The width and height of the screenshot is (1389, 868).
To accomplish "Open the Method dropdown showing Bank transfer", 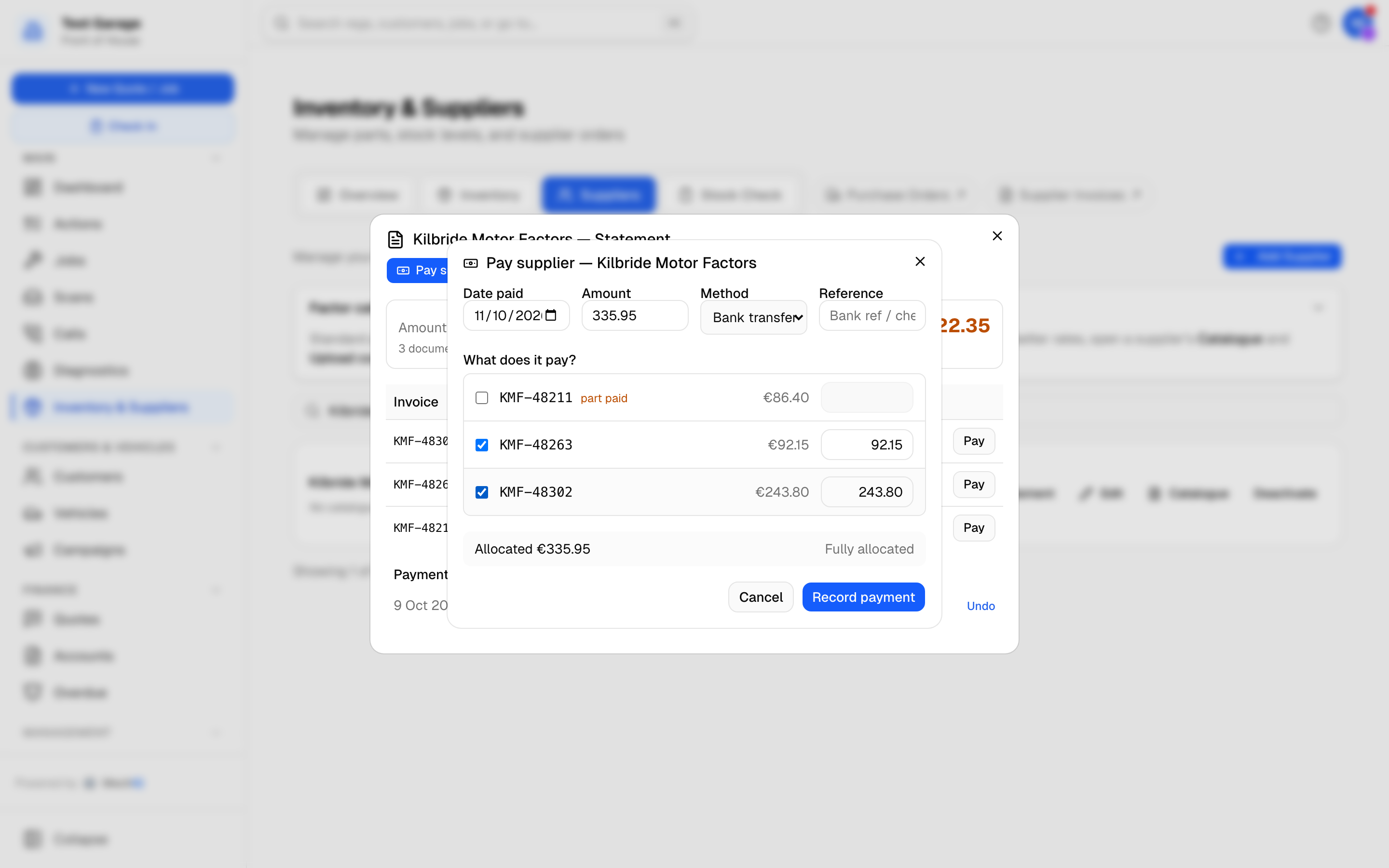I will click(x=753, y=317).
